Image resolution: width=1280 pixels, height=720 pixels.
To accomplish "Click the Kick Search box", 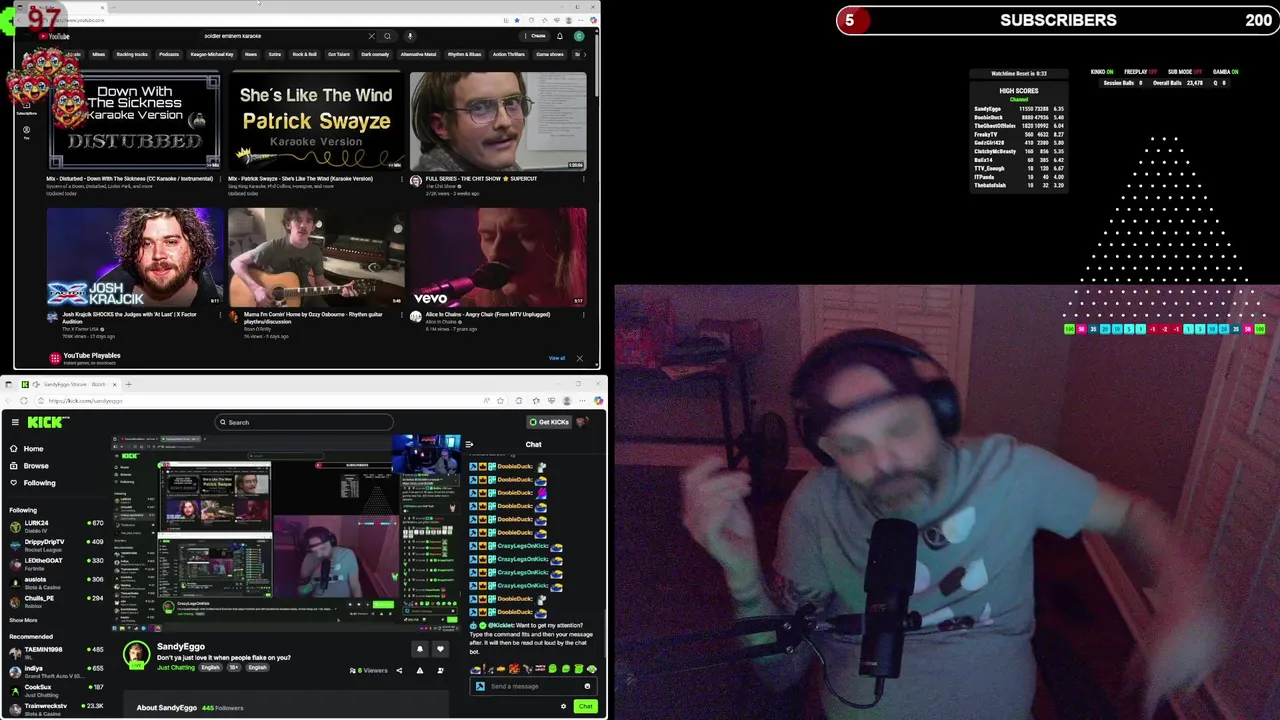I will point(304,422).
